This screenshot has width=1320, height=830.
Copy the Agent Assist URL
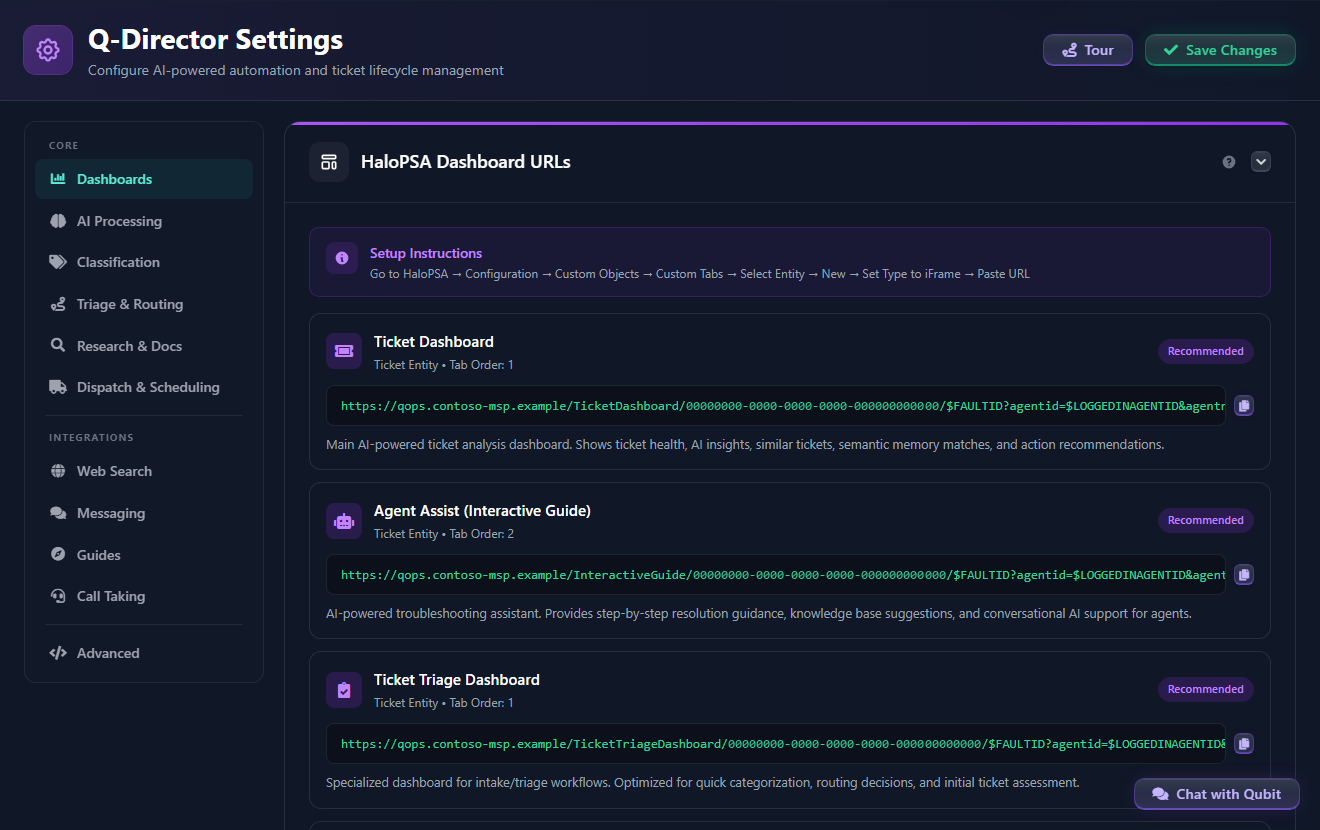[1243, 575]
